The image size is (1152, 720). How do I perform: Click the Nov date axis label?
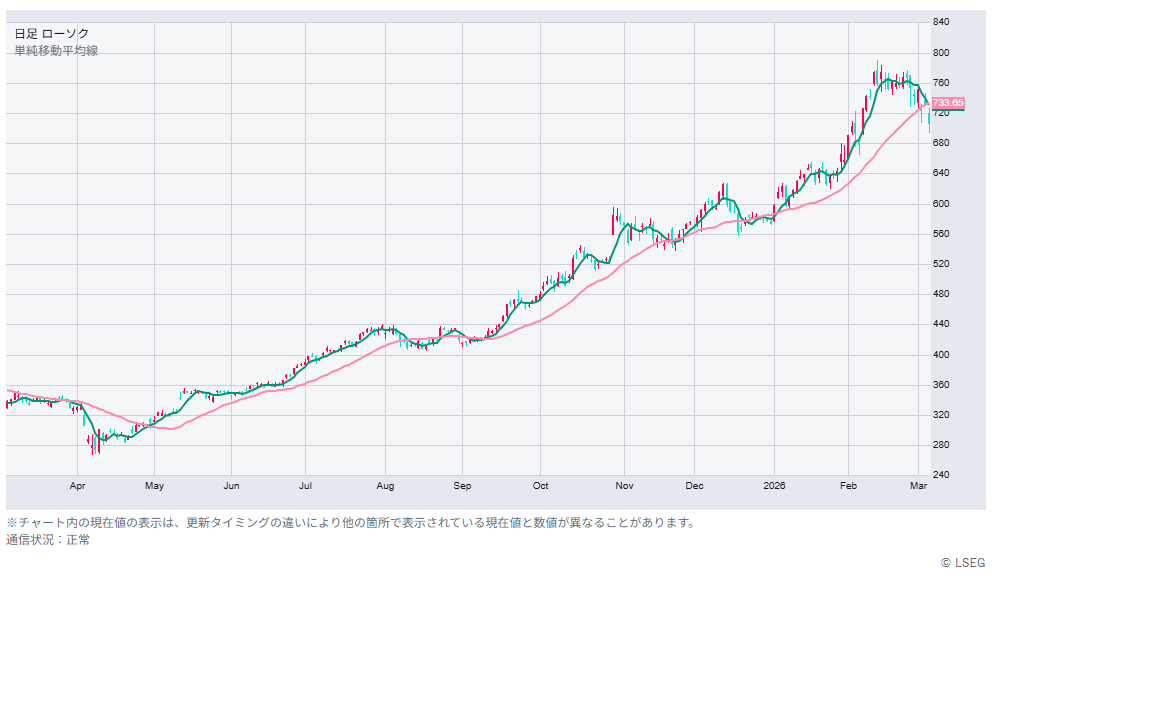point(624,486)
